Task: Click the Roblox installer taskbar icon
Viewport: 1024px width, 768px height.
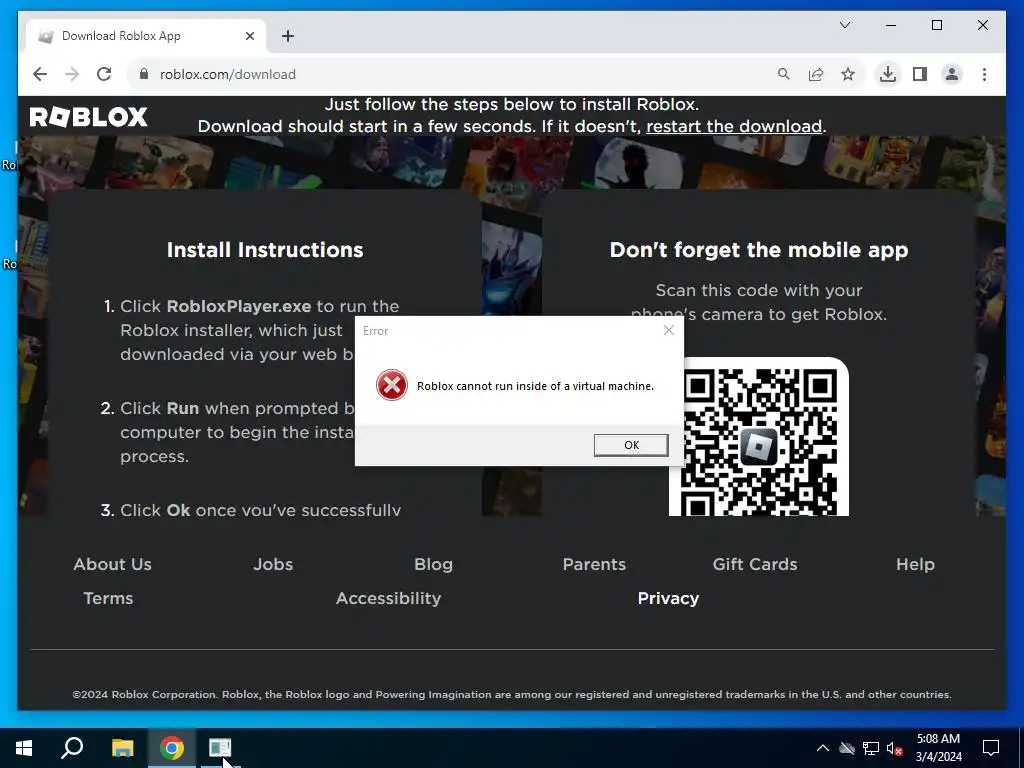Action: [x=220, y=748]
